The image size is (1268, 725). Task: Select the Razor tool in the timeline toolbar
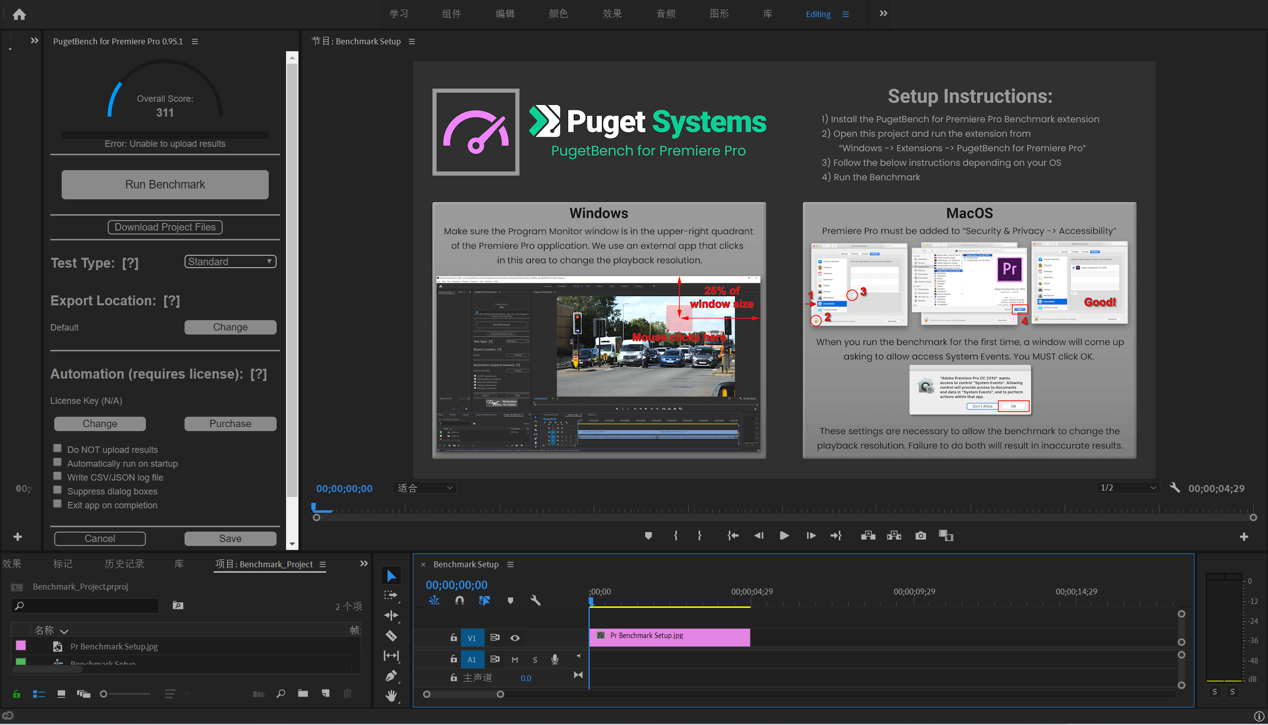(391, 636)
